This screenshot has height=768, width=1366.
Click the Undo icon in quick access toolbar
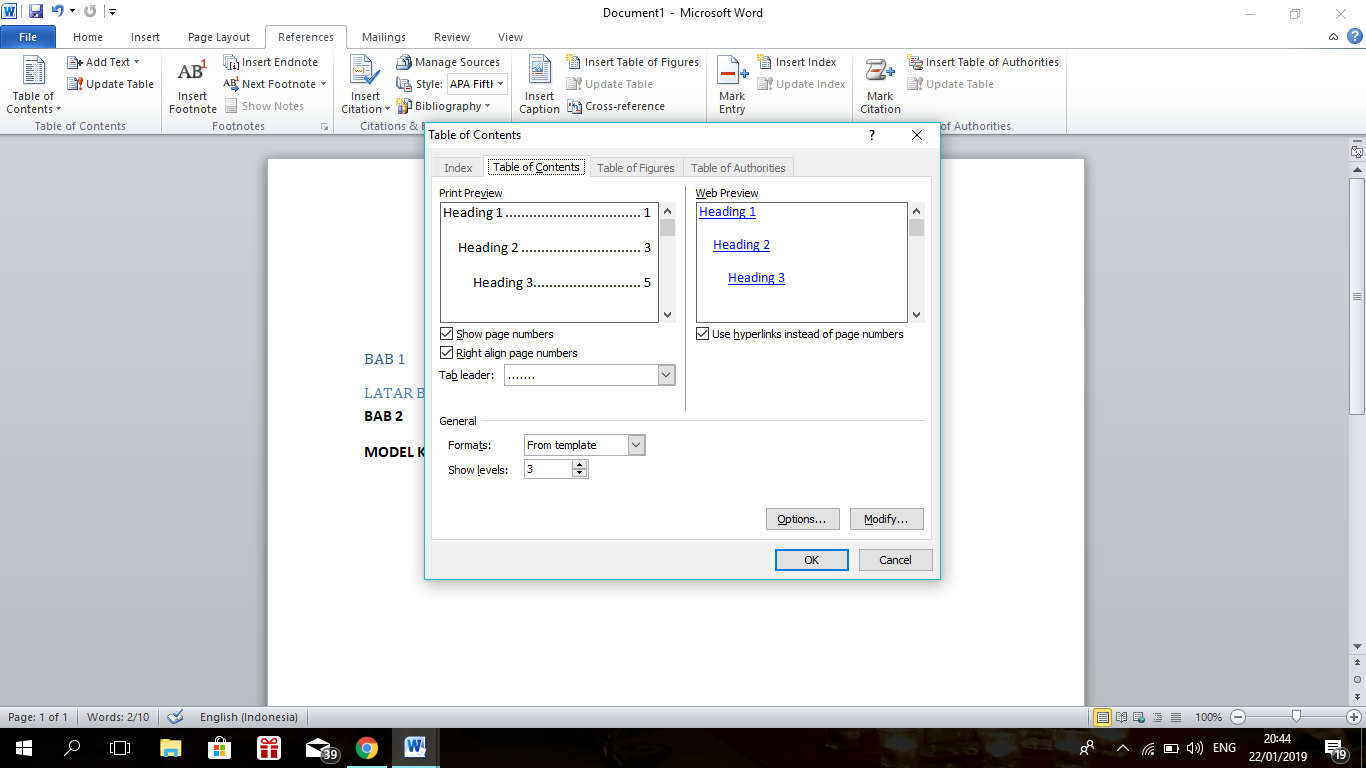point(58,12)
